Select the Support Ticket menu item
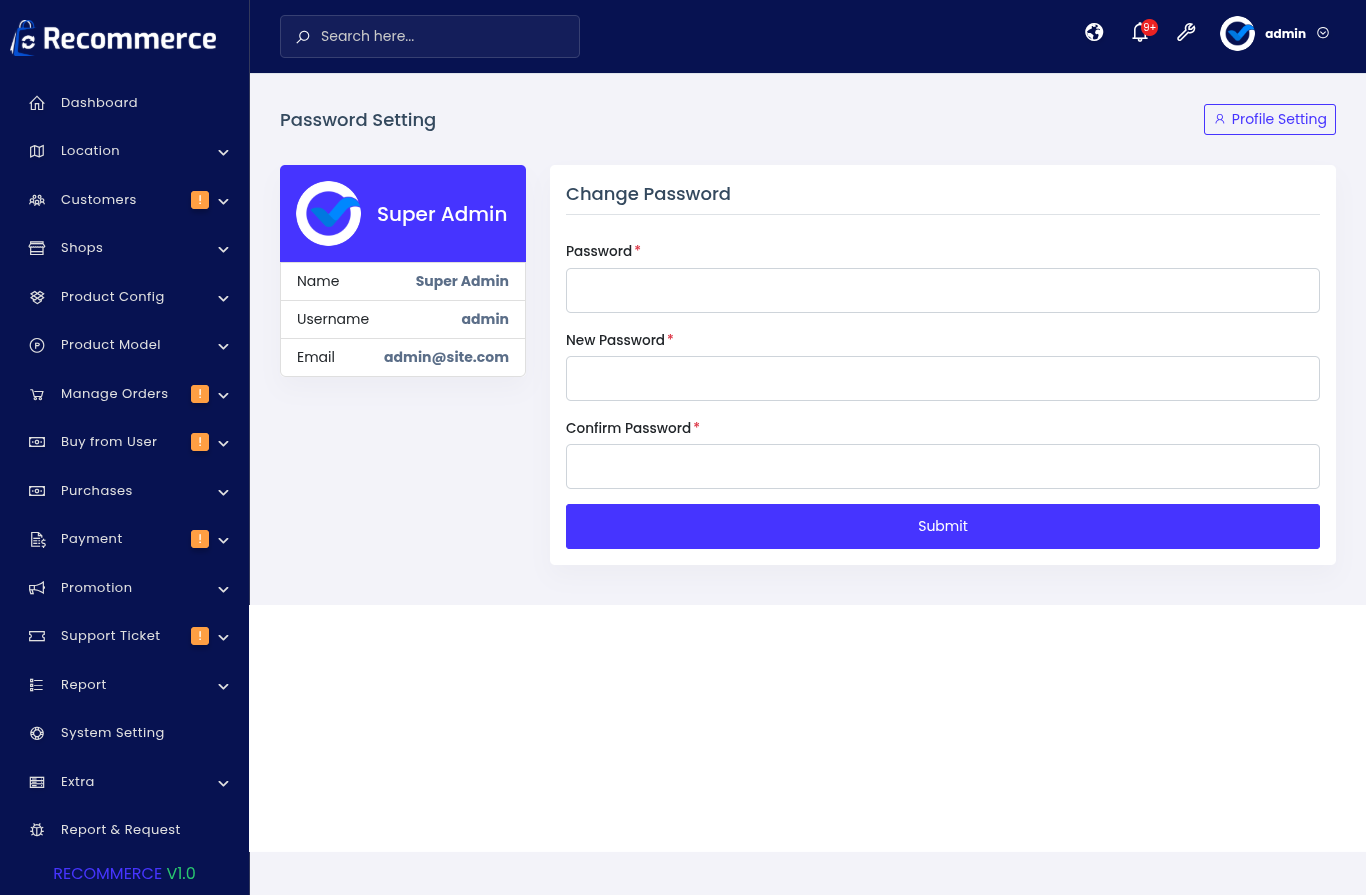This screenshot has width=1366, height=895. click(x=124, y=636)
